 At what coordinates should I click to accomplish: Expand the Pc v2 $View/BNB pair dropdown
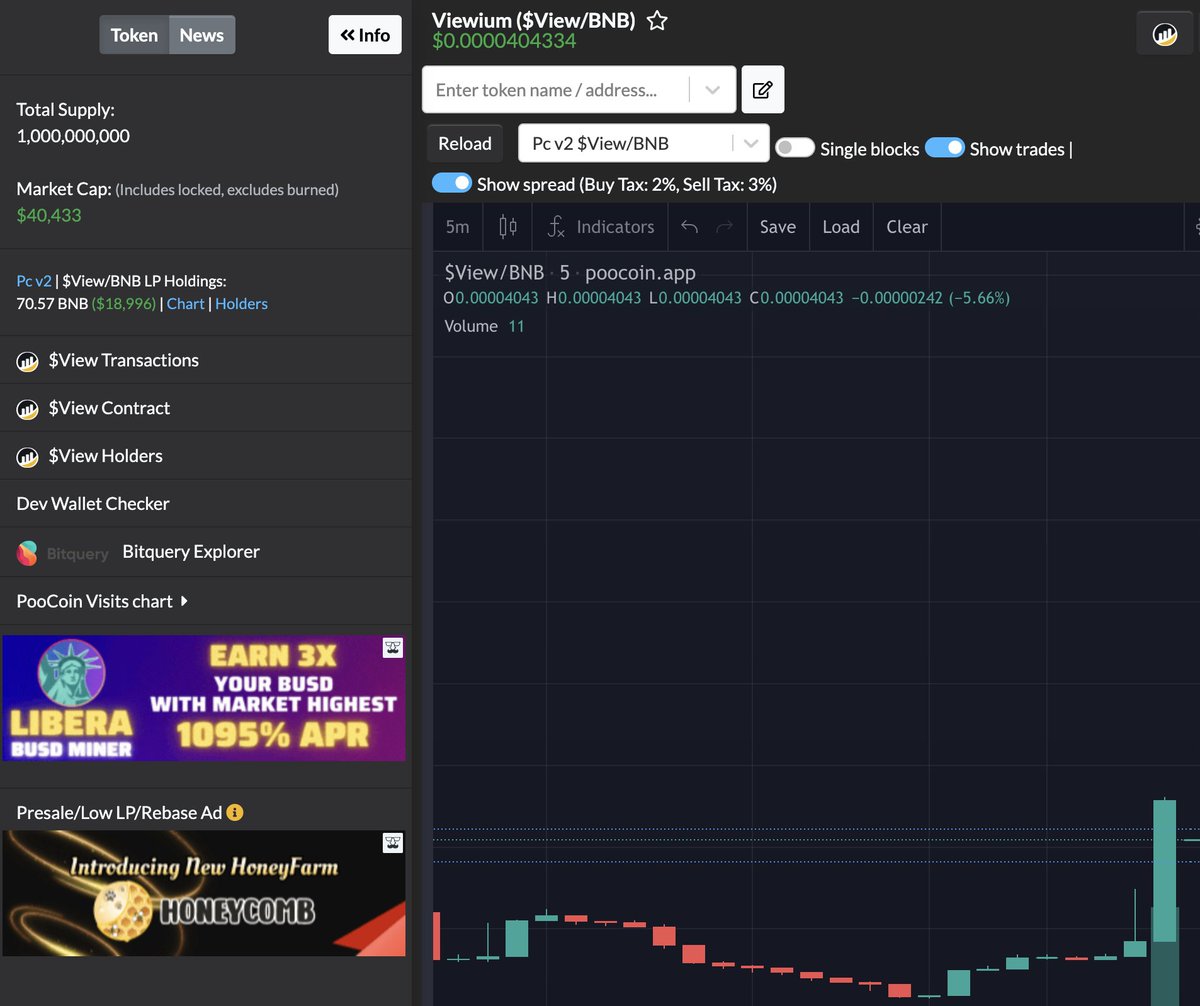pos(750,143)
